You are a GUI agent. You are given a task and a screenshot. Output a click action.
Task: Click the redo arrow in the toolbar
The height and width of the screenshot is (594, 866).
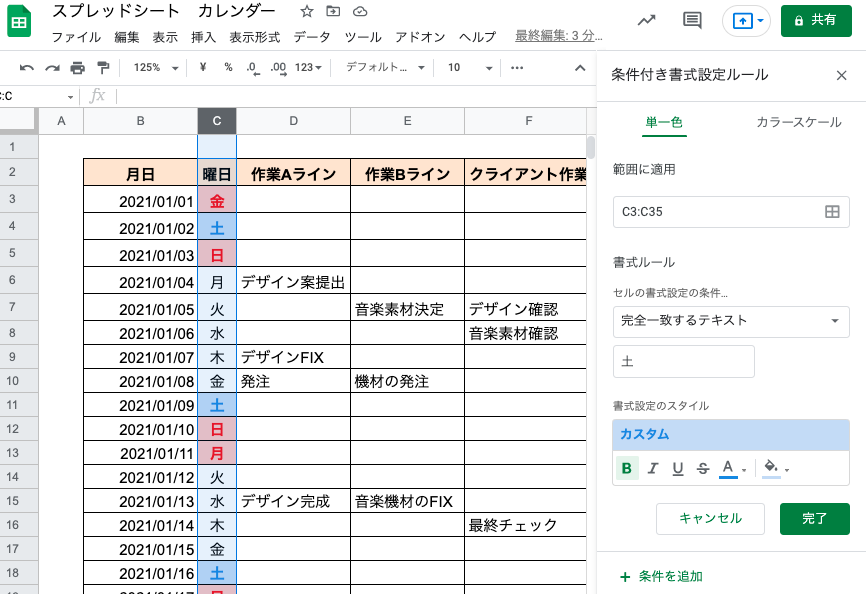pyautogui.click(x=52, y=68)
